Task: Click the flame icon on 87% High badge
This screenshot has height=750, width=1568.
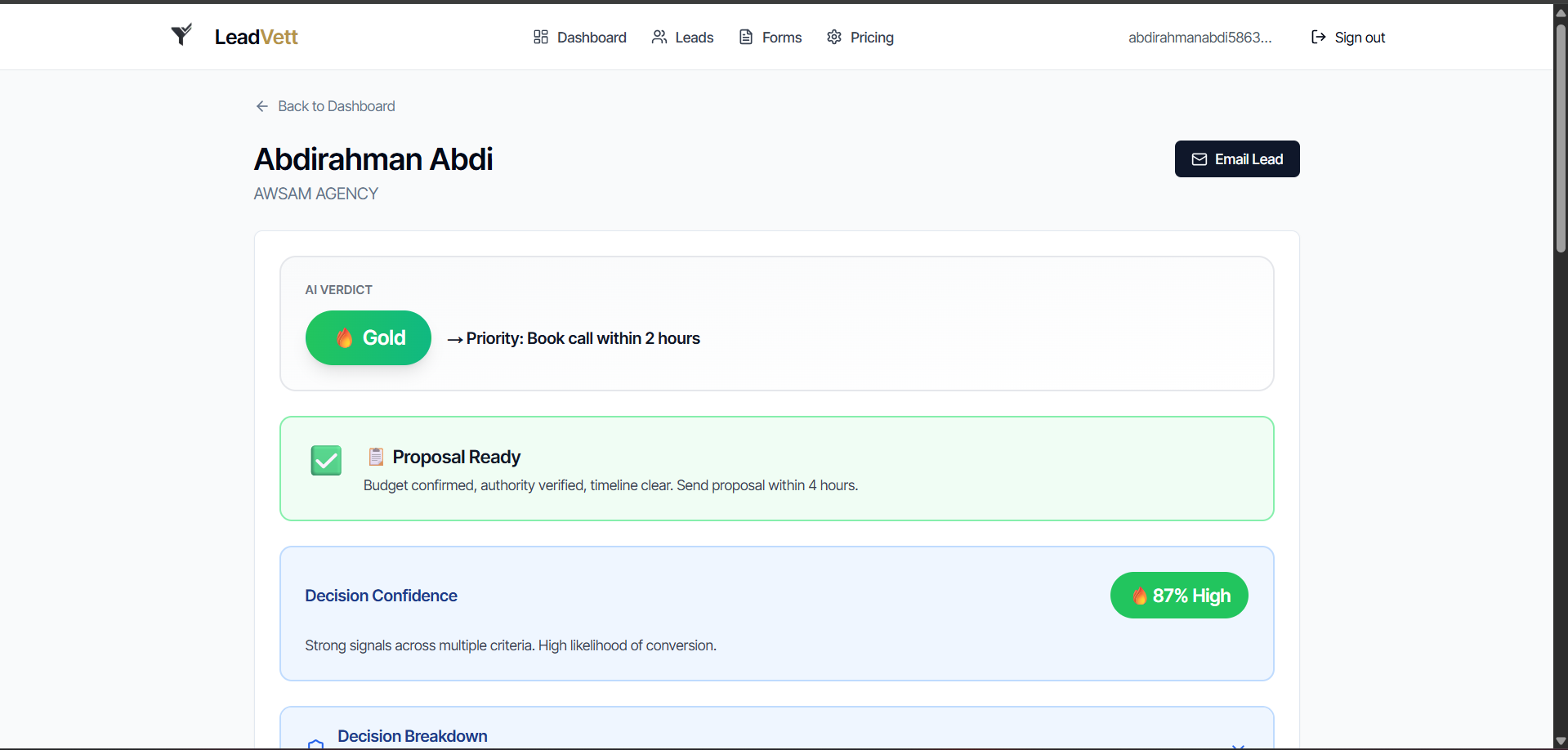Action: point(1141,596)
